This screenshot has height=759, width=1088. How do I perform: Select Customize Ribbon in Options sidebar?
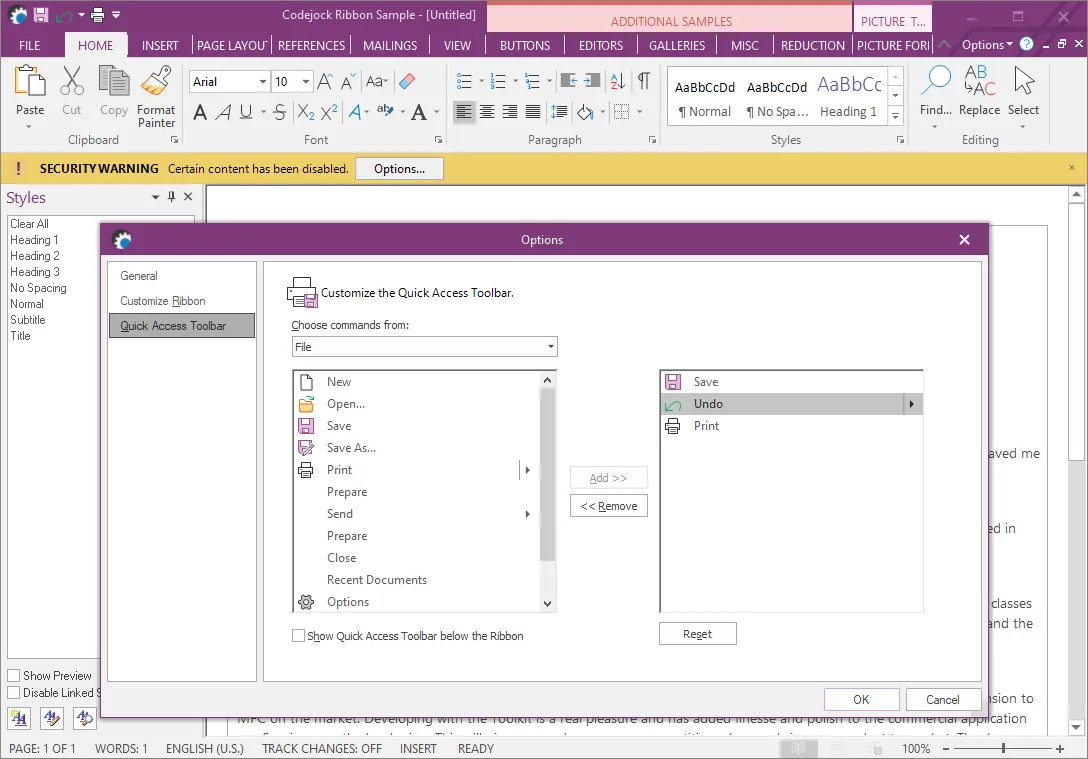pyautogui.click(x=163, y=301)
